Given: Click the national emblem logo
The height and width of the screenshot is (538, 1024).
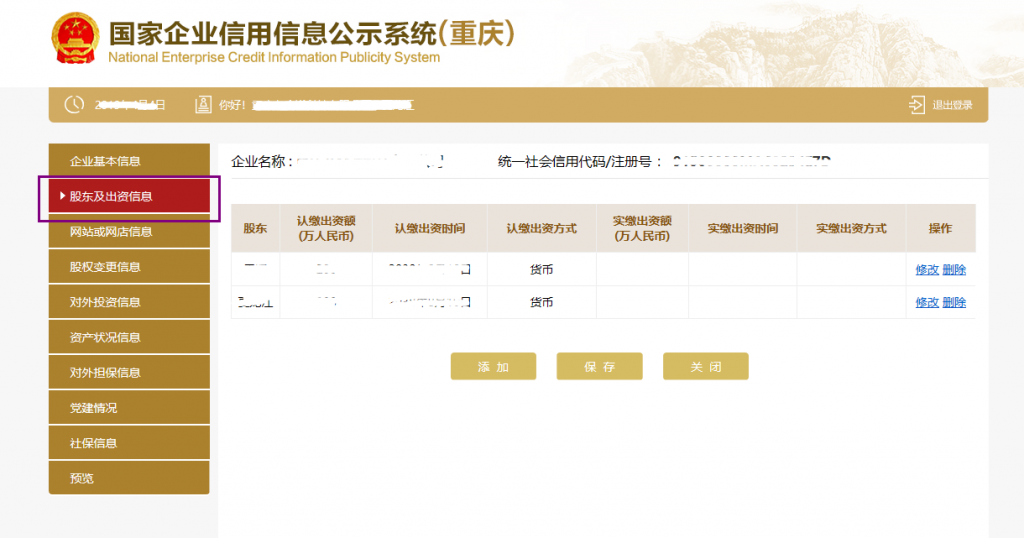Looking at the screenshot, I should point(75,38).
